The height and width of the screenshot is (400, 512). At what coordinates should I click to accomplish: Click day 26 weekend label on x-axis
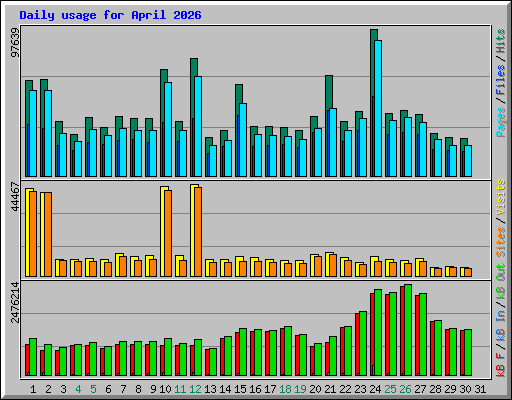[405, 389]
